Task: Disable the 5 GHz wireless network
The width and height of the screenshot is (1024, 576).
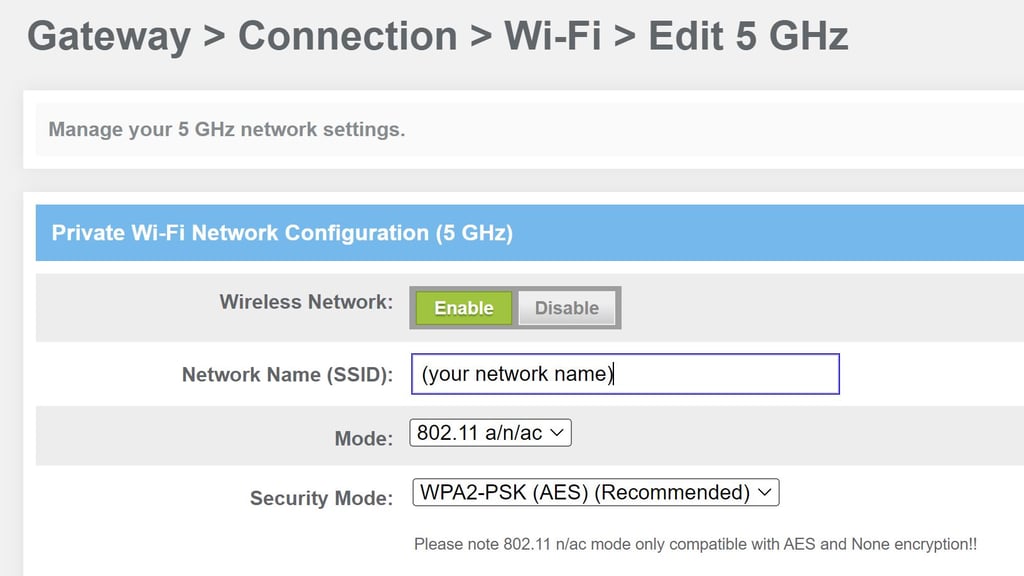Action: click(x=566, y=308)
